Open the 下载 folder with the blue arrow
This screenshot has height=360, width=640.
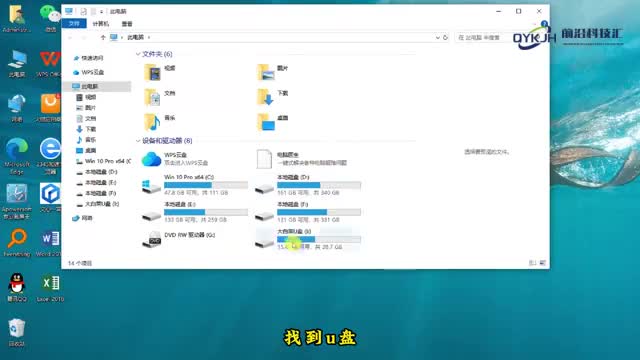266,98
